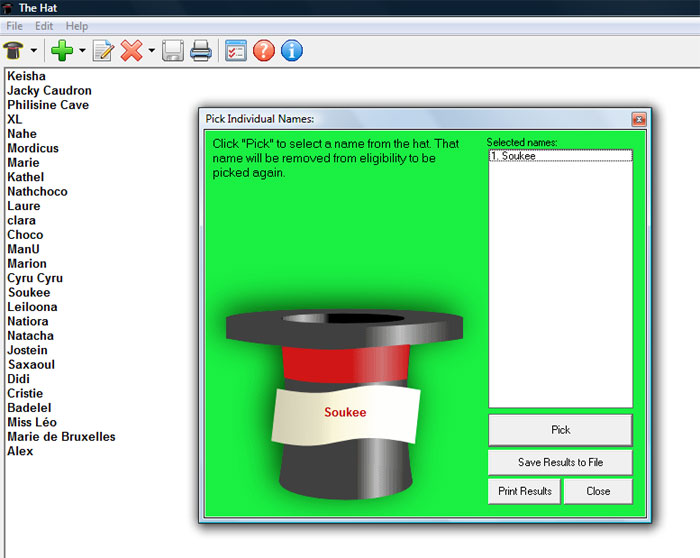Select Keisha in the names list

(26, 76)
